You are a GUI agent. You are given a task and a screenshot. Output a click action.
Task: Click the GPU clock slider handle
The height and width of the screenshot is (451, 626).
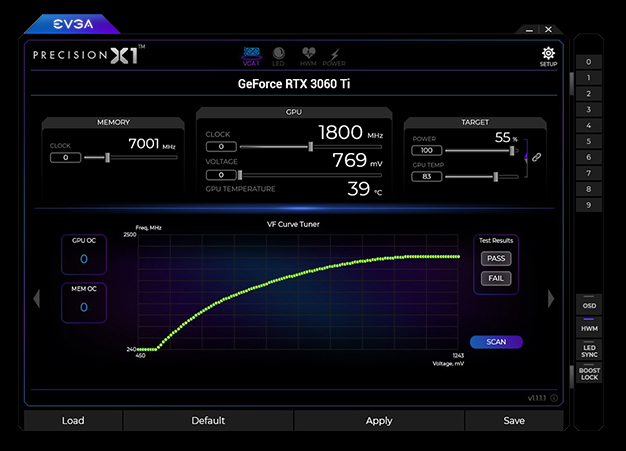(x=311, y=147)
